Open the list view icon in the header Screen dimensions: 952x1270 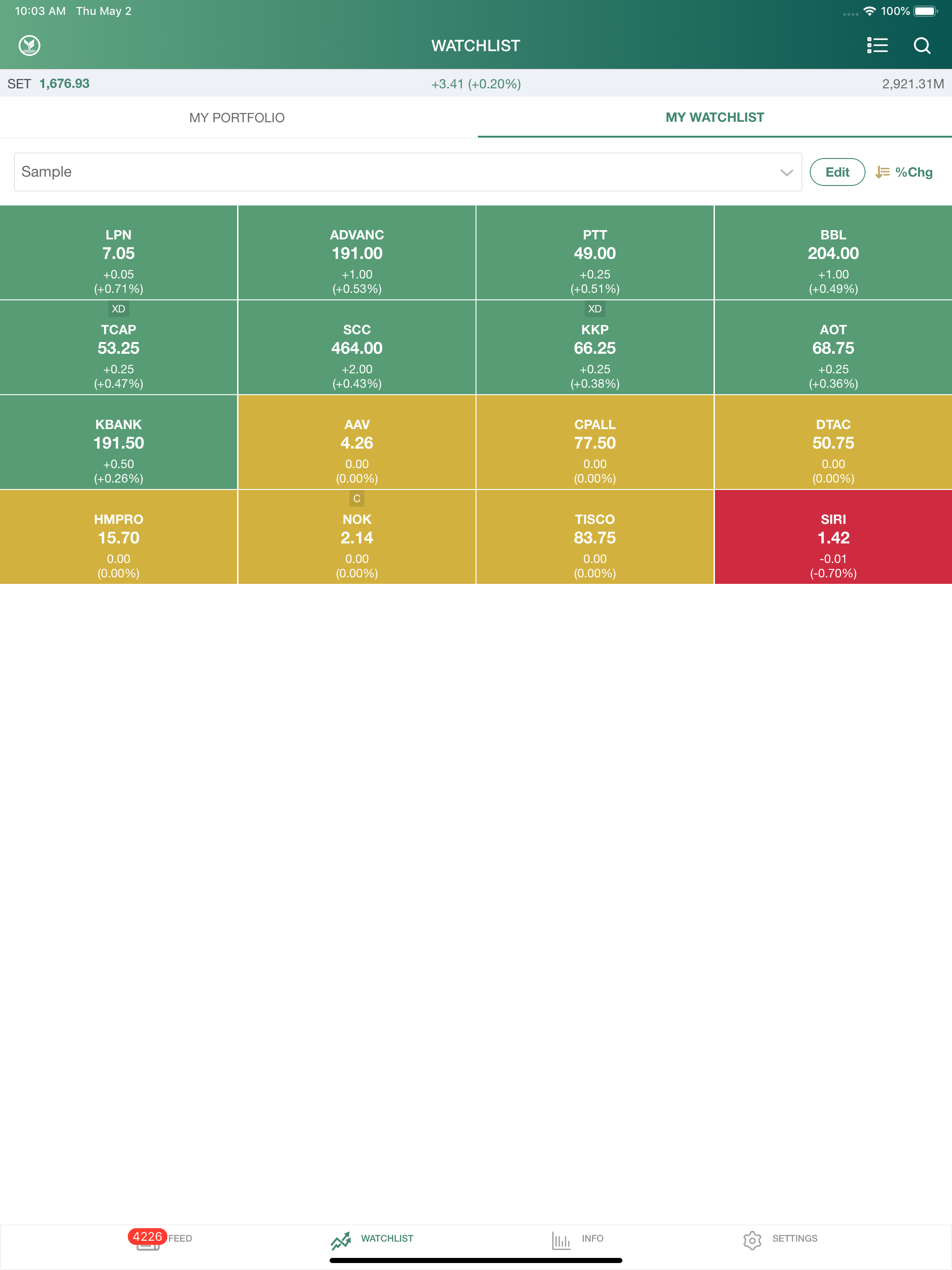click(878, 46)
